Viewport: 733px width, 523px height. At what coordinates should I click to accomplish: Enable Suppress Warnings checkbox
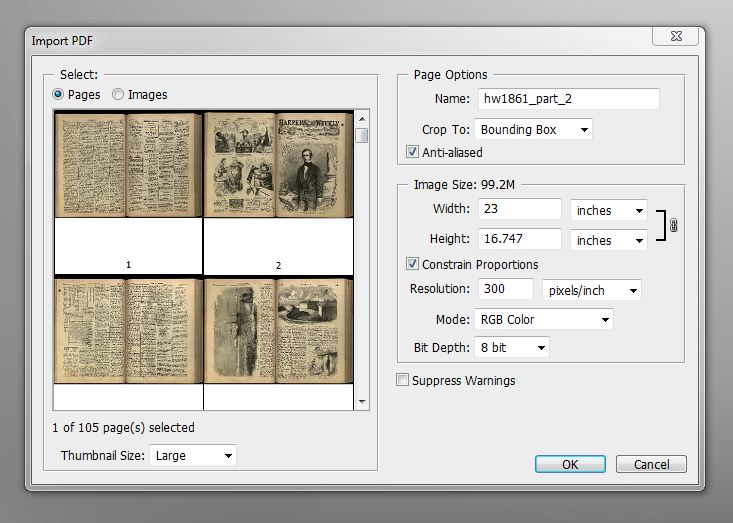[402, 380]
